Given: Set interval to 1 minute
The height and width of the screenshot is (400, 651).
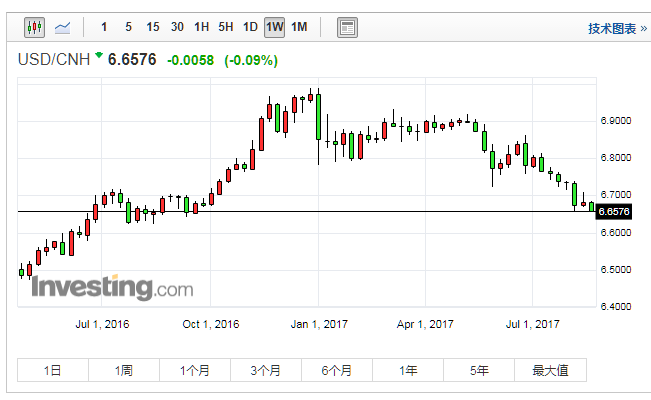Looking at the screenshot, I should 105,27.
